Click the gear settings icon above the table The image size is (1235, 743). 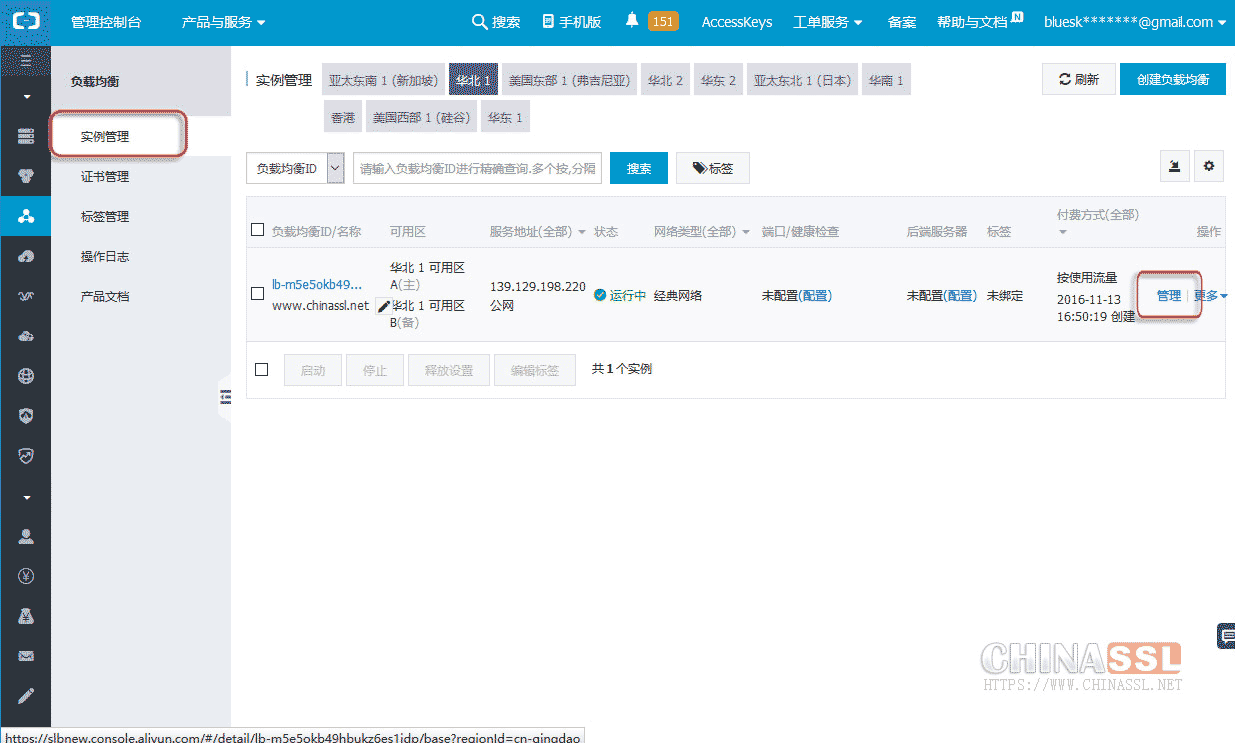pyautogui.click(x=1209, y=167)
